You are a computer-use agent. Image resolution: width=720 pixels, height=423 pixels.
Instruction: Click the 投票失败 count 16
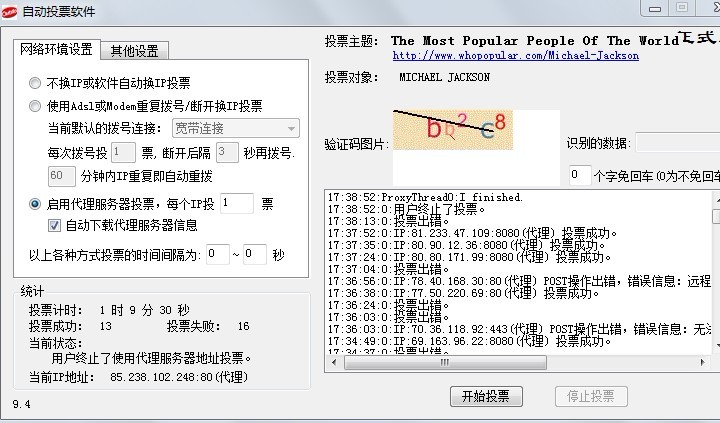(243, 327)
